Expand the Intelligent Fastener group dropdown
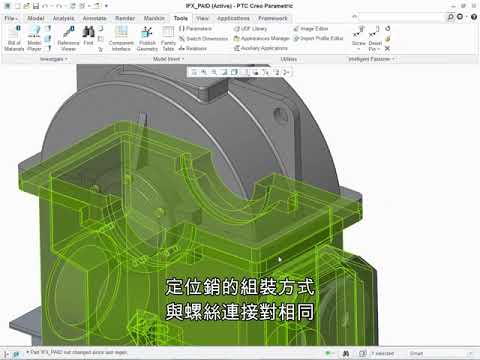Image resolution: width=480 pixels, height=360 pixels. pos(371,59)
